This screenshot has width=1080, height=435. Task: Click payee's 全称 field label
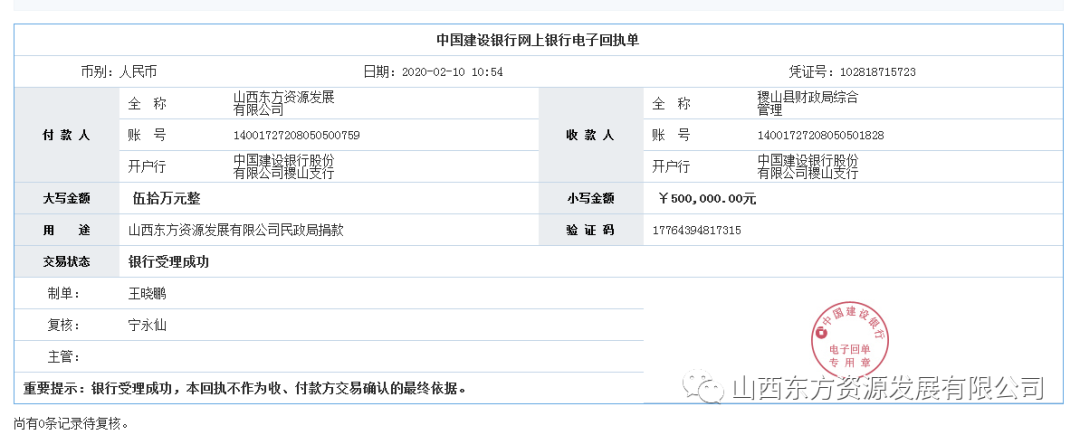[x=671, y=104]
